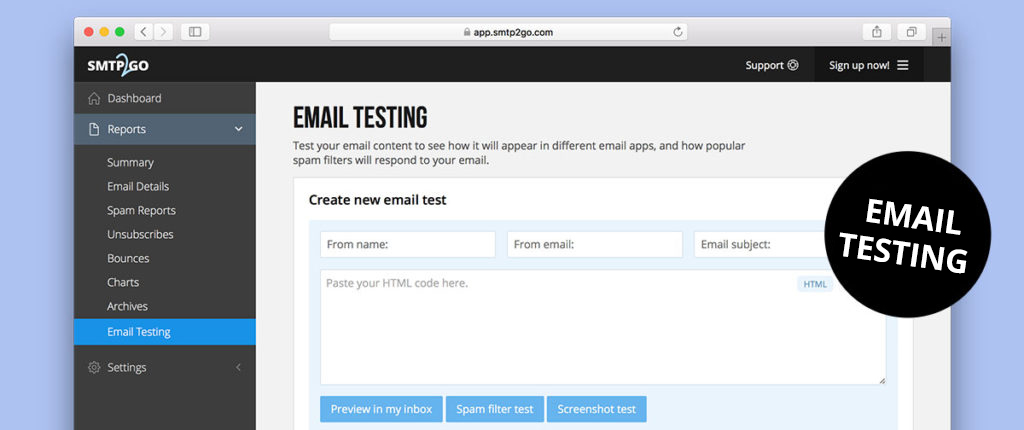The width and height of the screenshot is (1024, 430).
Task: Collapse the Reports section chevron
Action: [x=238, y=129]
